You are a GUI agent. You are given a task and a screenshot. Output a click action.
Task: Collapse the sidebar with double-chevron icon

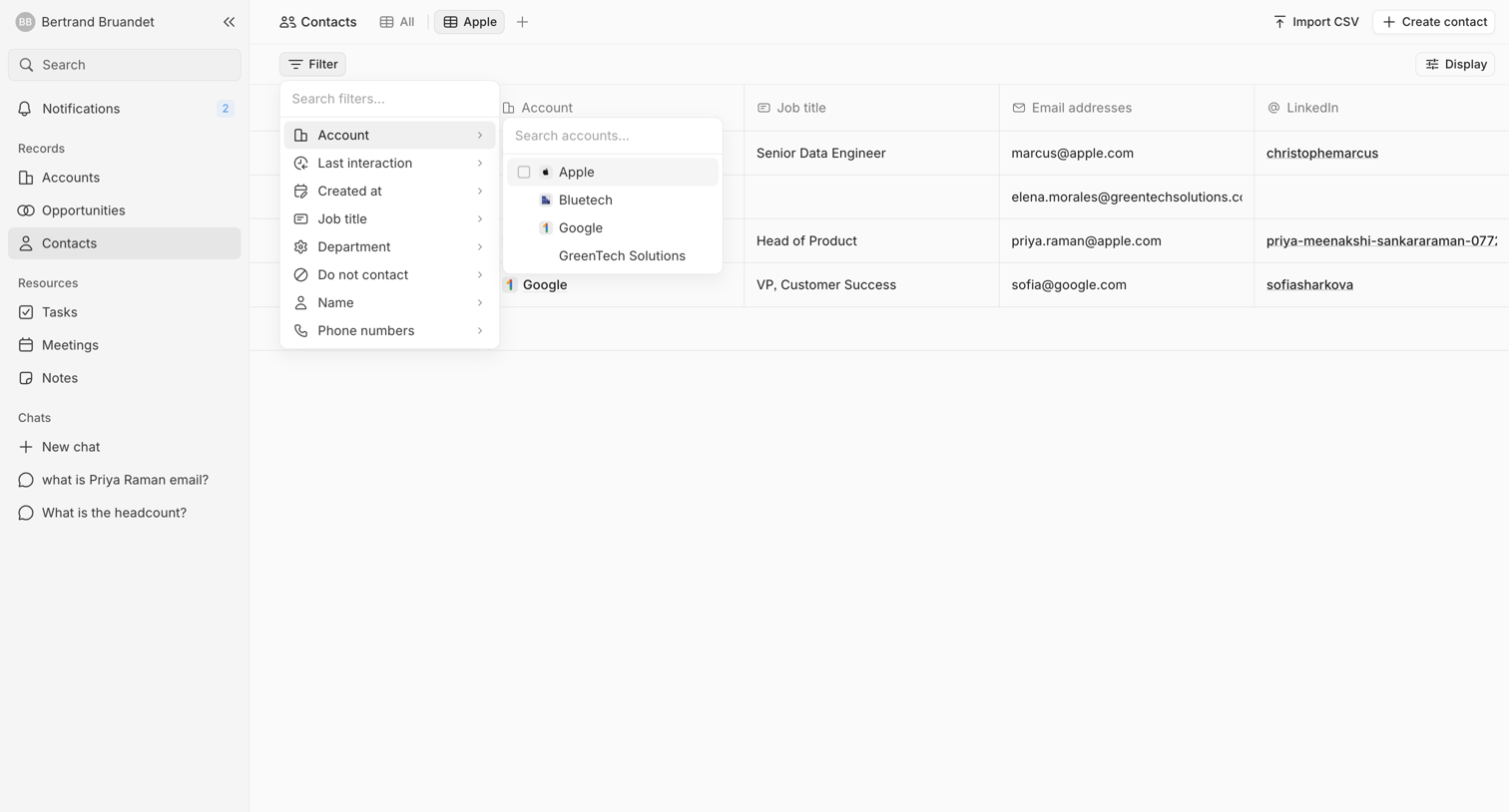point(229,22)
